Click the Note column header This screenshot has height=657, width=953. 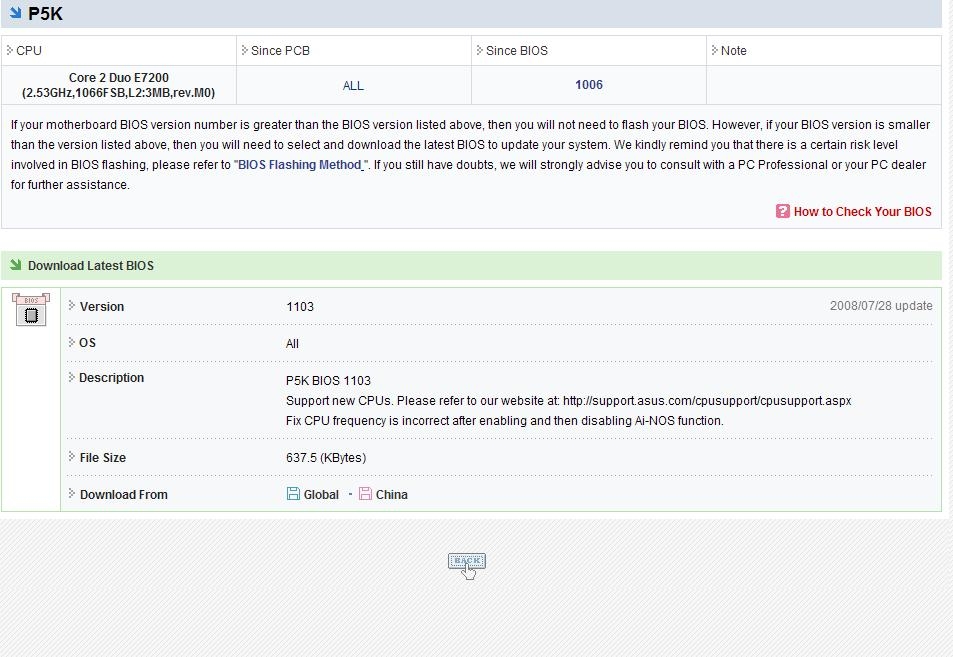734,50
